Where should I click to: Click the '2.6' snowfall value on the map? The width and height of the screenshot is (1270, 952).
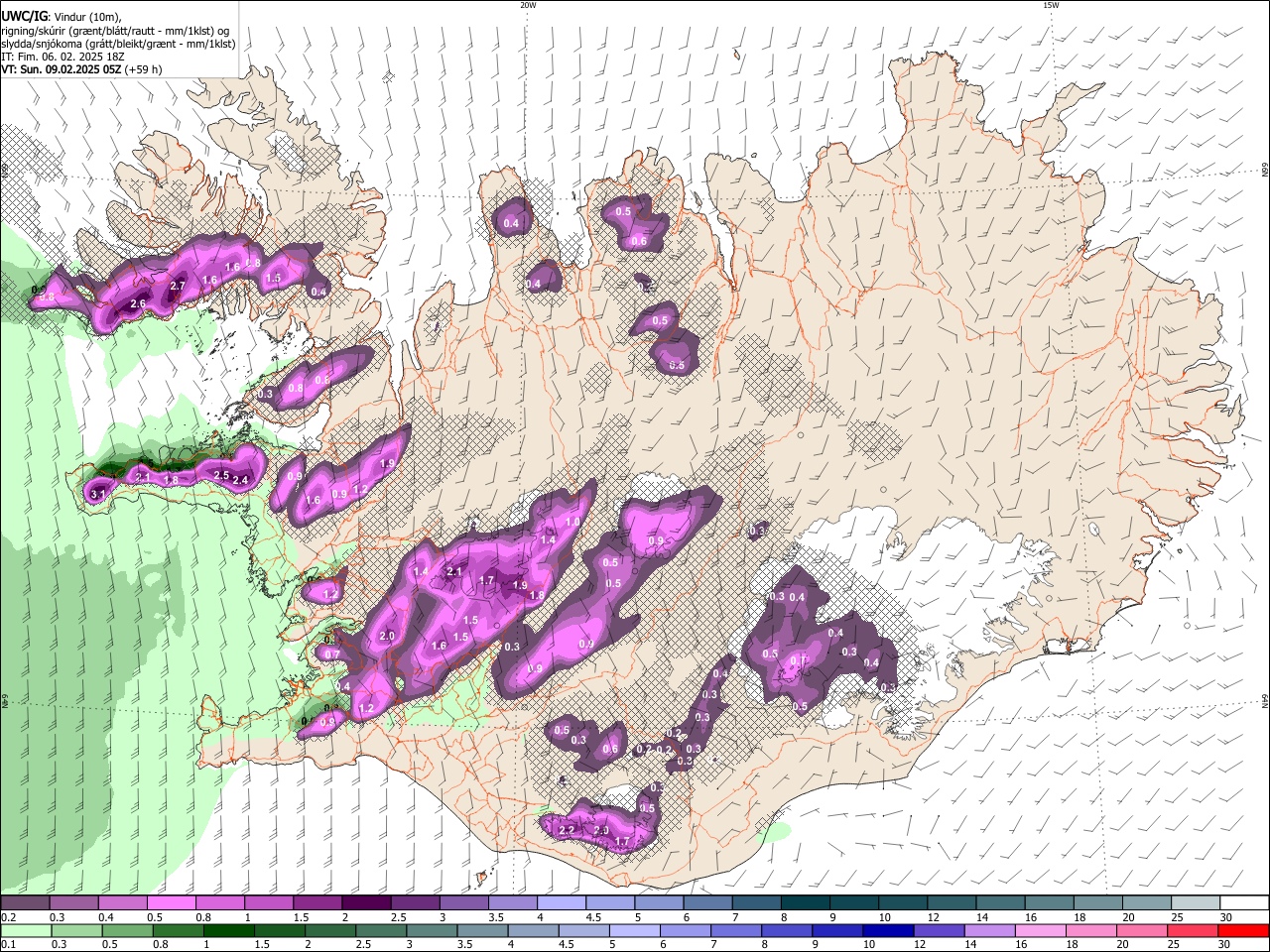click(x=138, y=304)
